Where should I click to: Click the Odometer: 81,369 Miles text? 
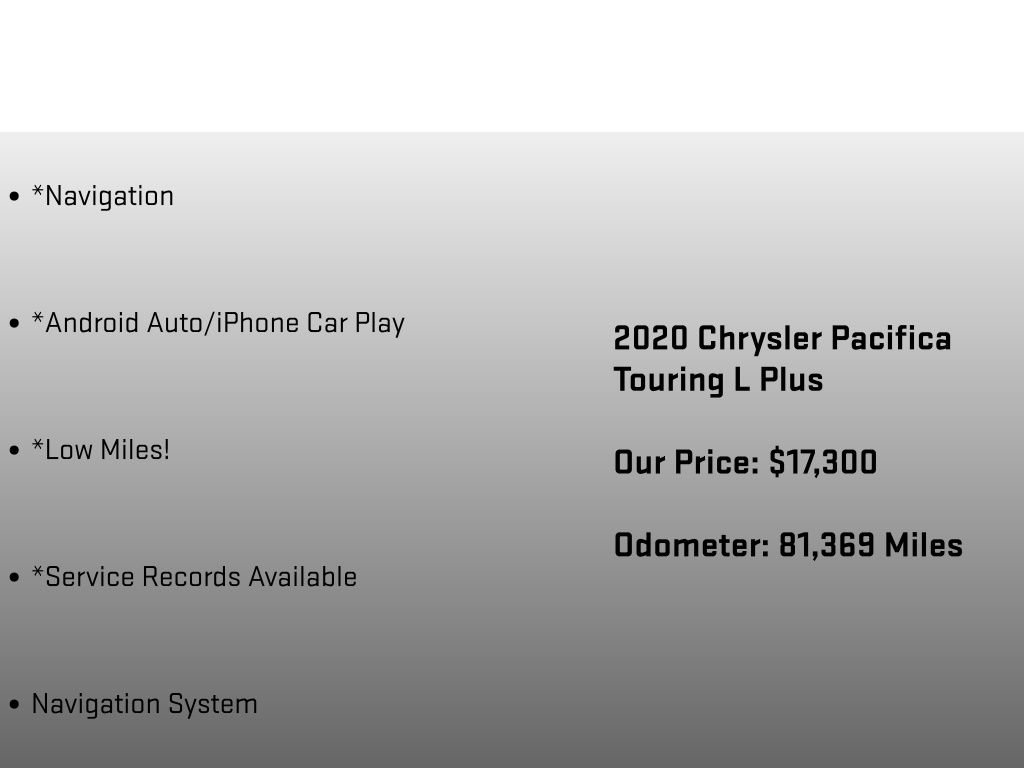pyautogui.click(x=788, y=545)
